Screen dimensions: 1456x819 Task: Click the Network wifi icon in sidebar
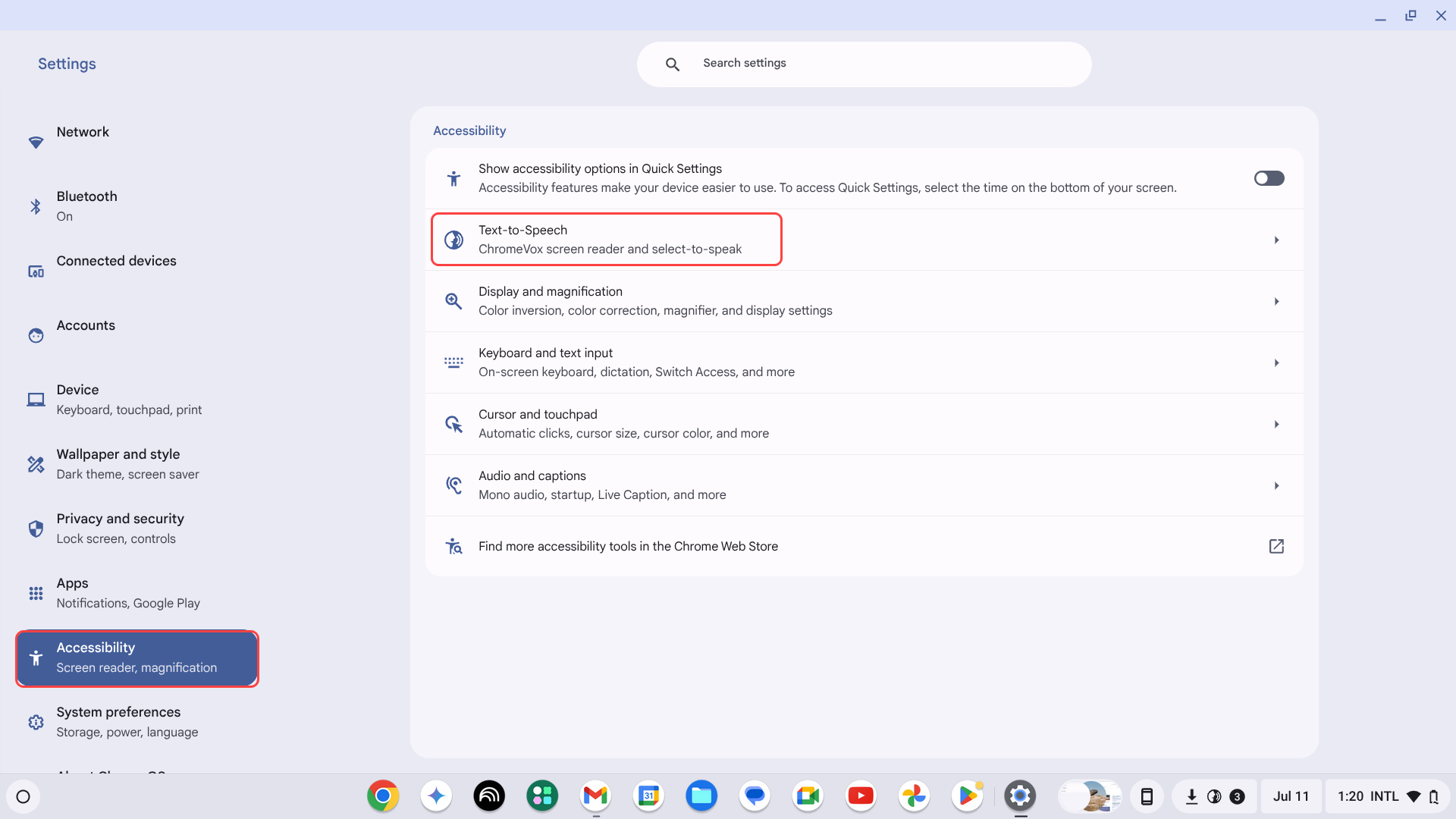(x=36, y=143)
